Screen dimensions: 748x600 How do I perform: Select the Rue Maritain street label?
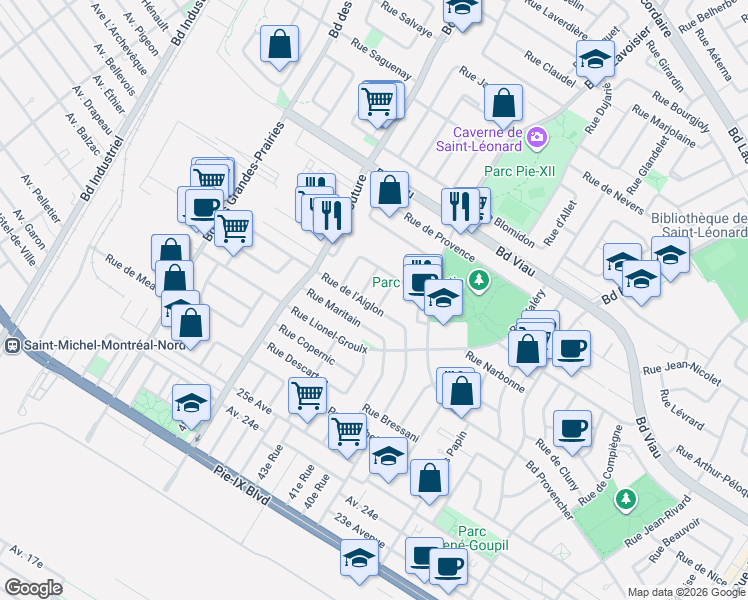[333, 308]
